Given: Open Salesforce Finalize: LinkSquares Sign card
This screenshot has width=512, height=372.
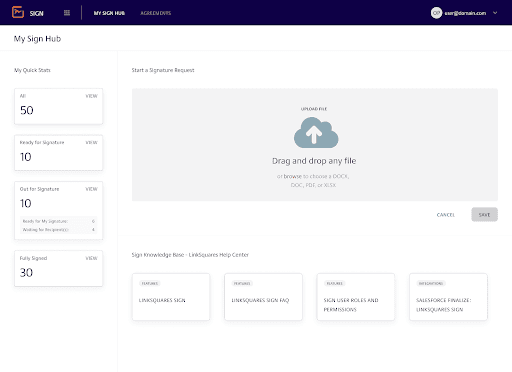Looking at the screenshot, I should click(448, 297).
